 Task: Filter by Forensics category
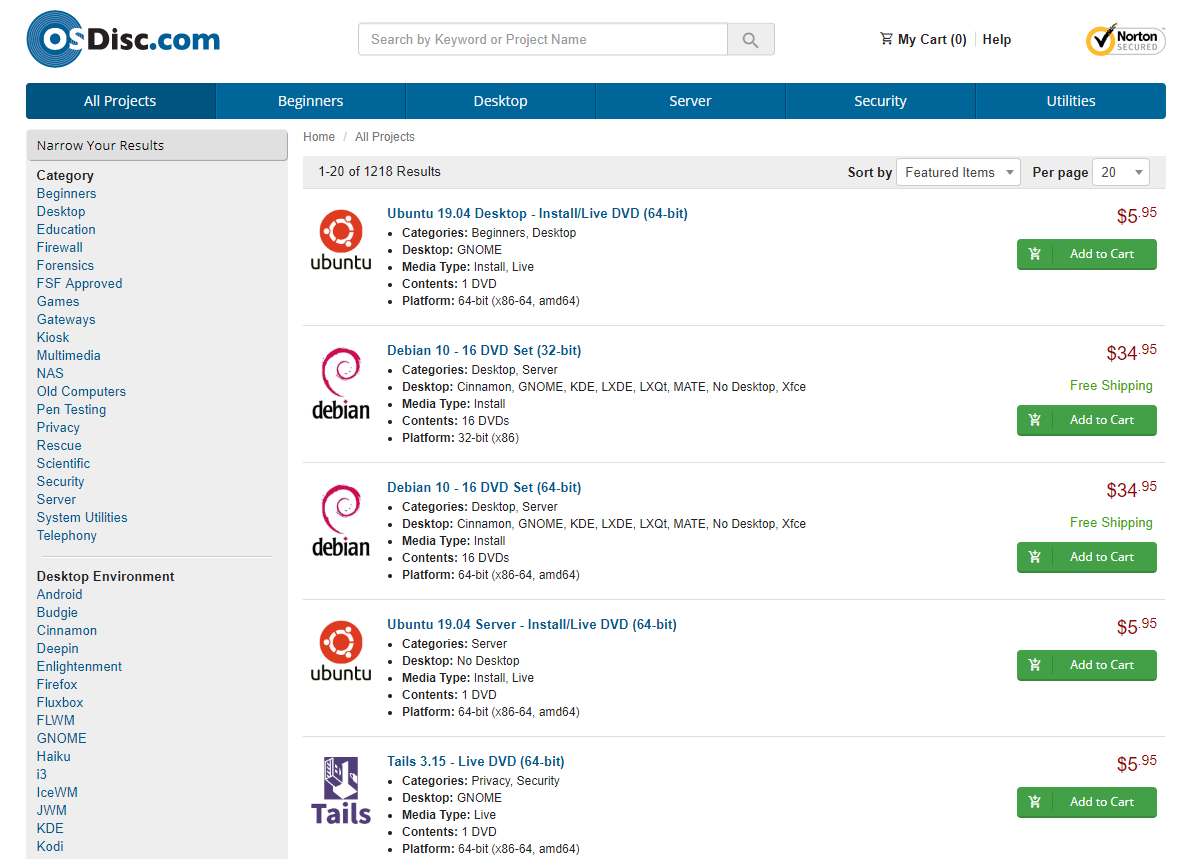pyautogui.click(x=65, y=266)
